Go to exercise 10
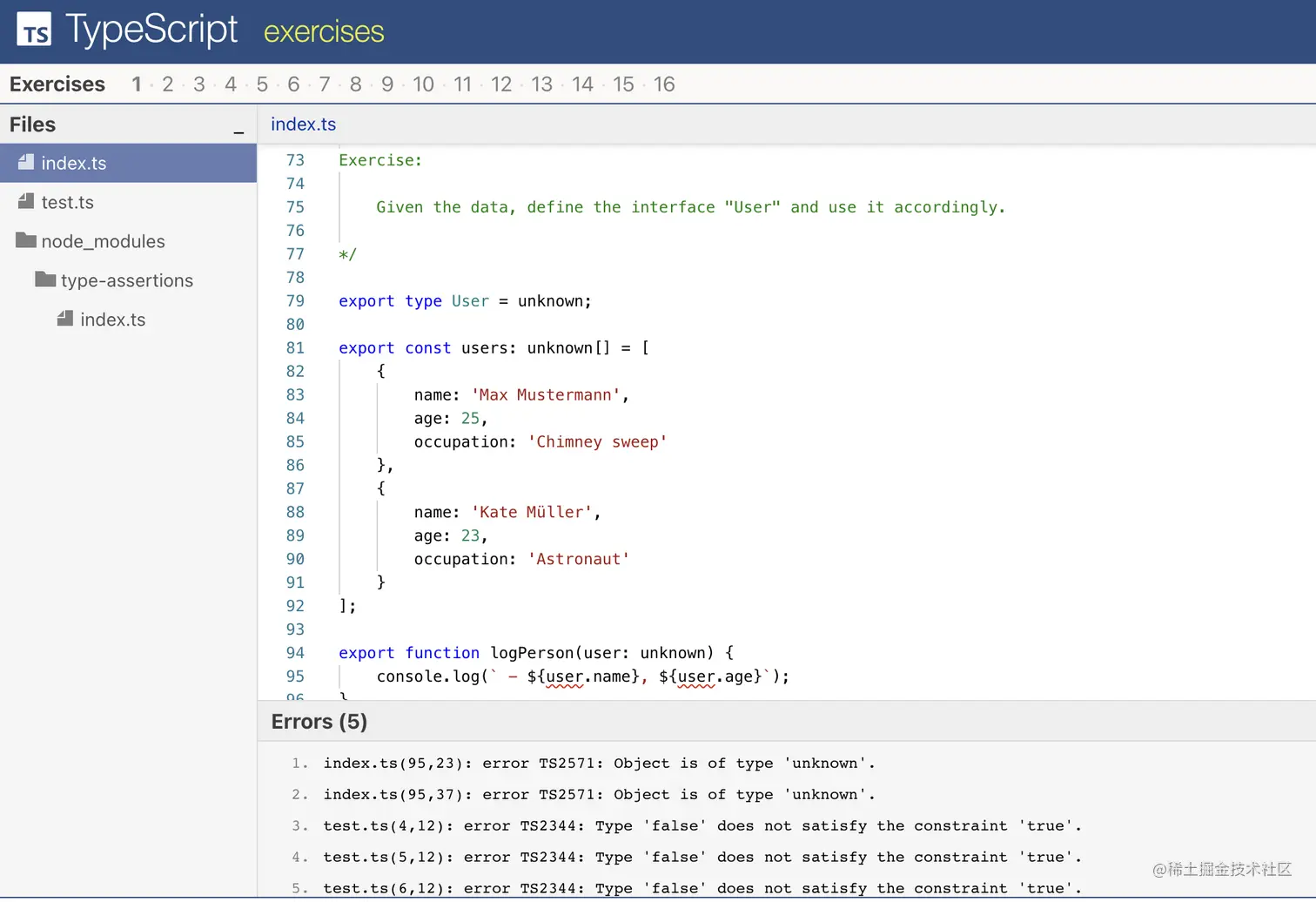 (x=424, y=84)
